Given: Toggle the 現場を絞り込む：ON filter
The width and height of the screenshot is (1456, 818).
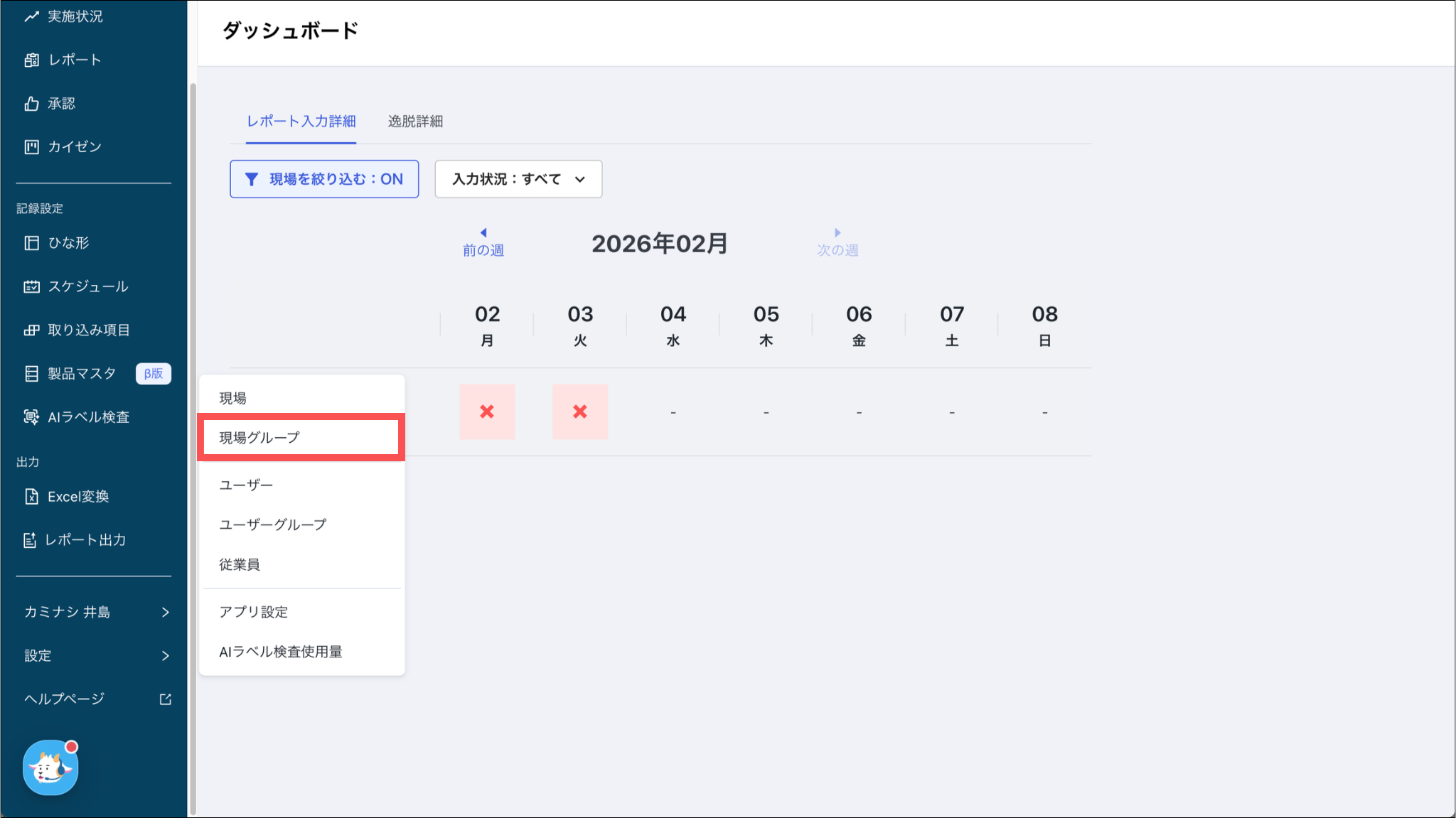Looking at the screenshot, I should tap(324, 179).
